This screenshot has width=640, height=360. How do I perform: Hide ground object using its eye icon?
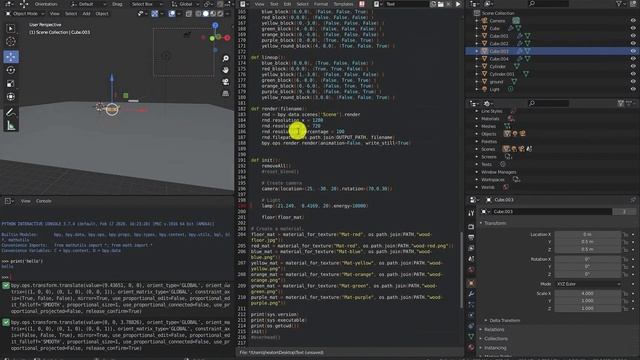633,82
